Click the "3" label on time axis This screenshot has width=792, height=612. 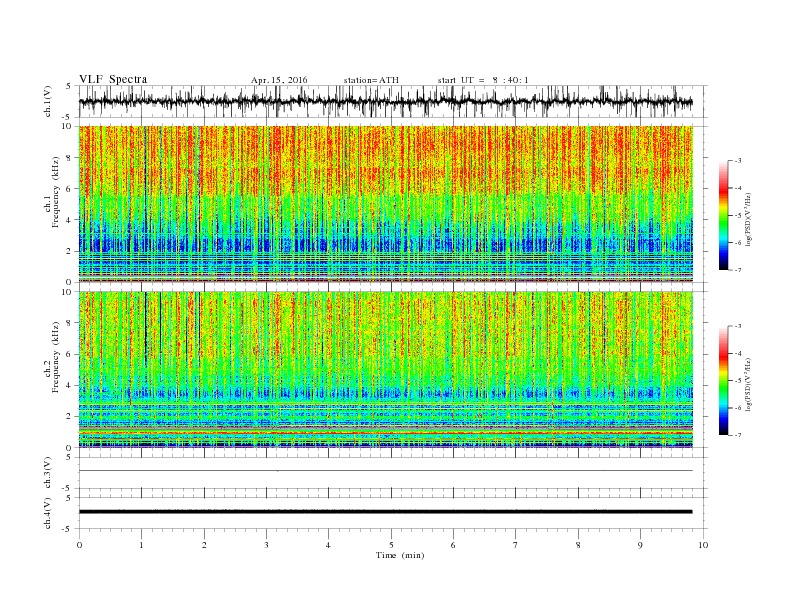click(x=266, y=545)
